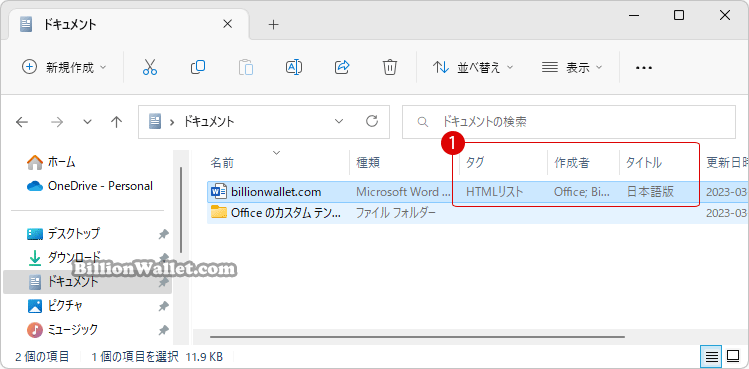
Task: Go forward with the right arrow
Action: coord(57,122)
